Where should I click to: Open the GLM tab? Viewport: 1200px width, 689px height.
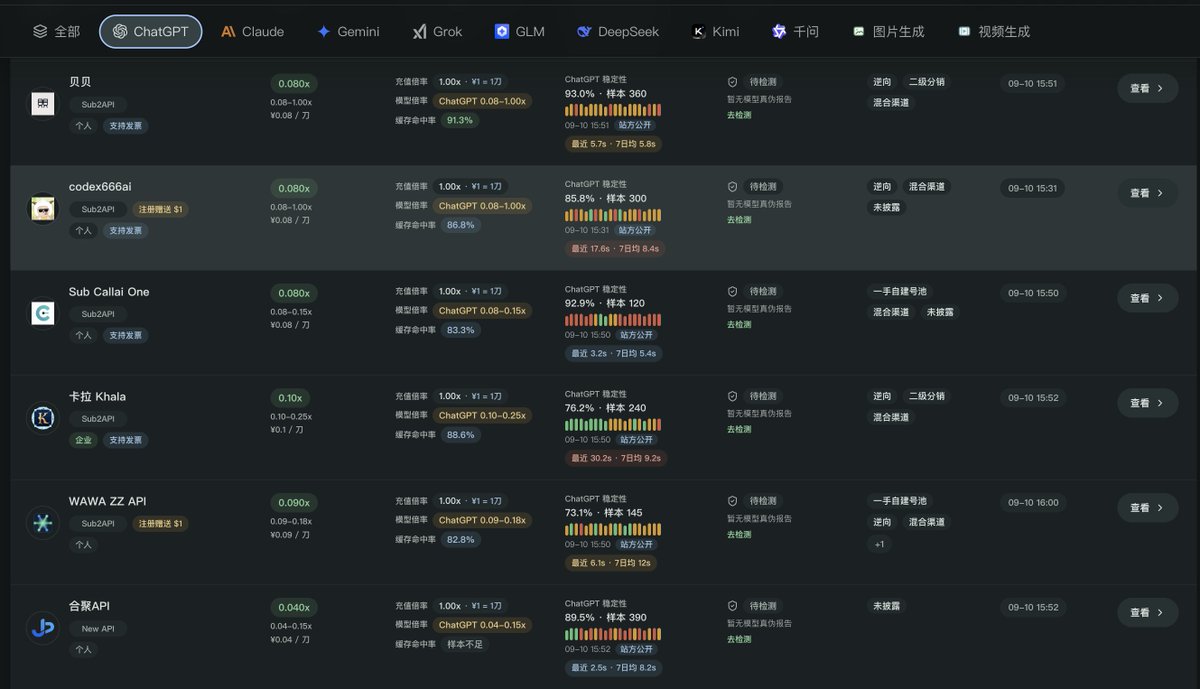(520, 31)
